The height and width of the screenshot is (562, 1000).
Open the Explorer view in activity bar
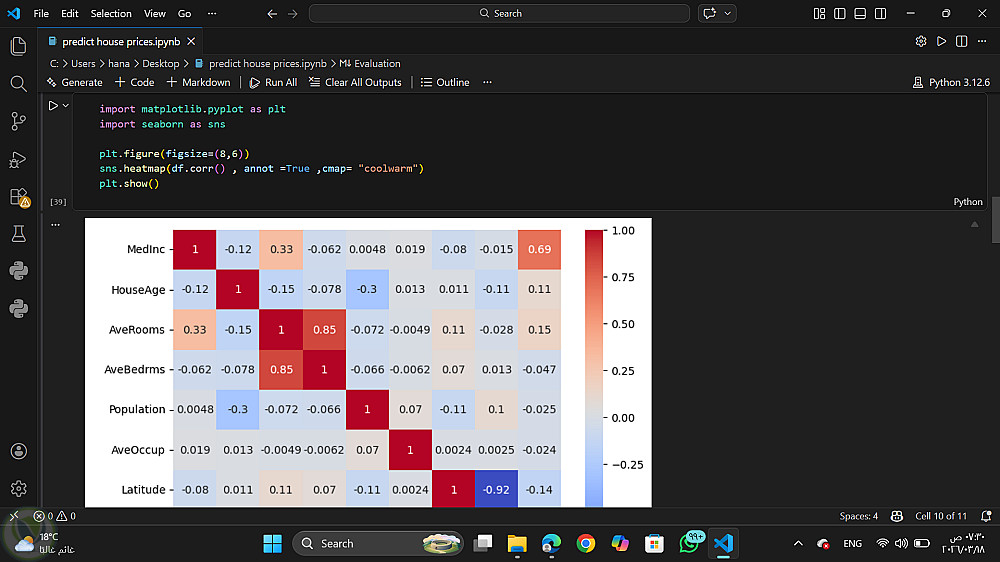point(18,46)
